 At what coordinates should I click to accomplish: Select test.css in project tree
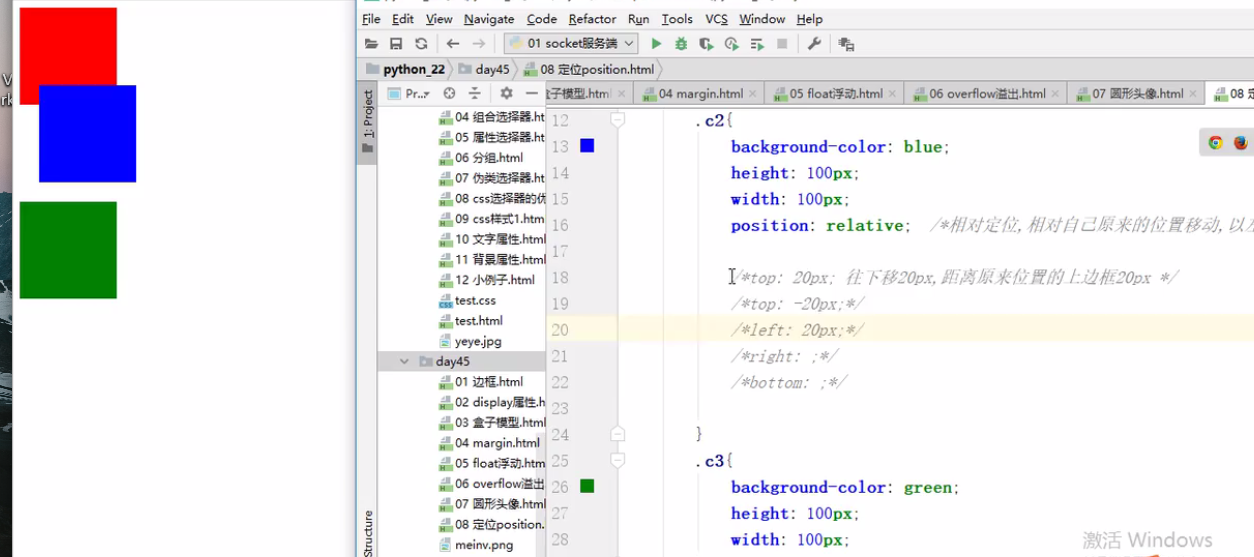[467, 300]
